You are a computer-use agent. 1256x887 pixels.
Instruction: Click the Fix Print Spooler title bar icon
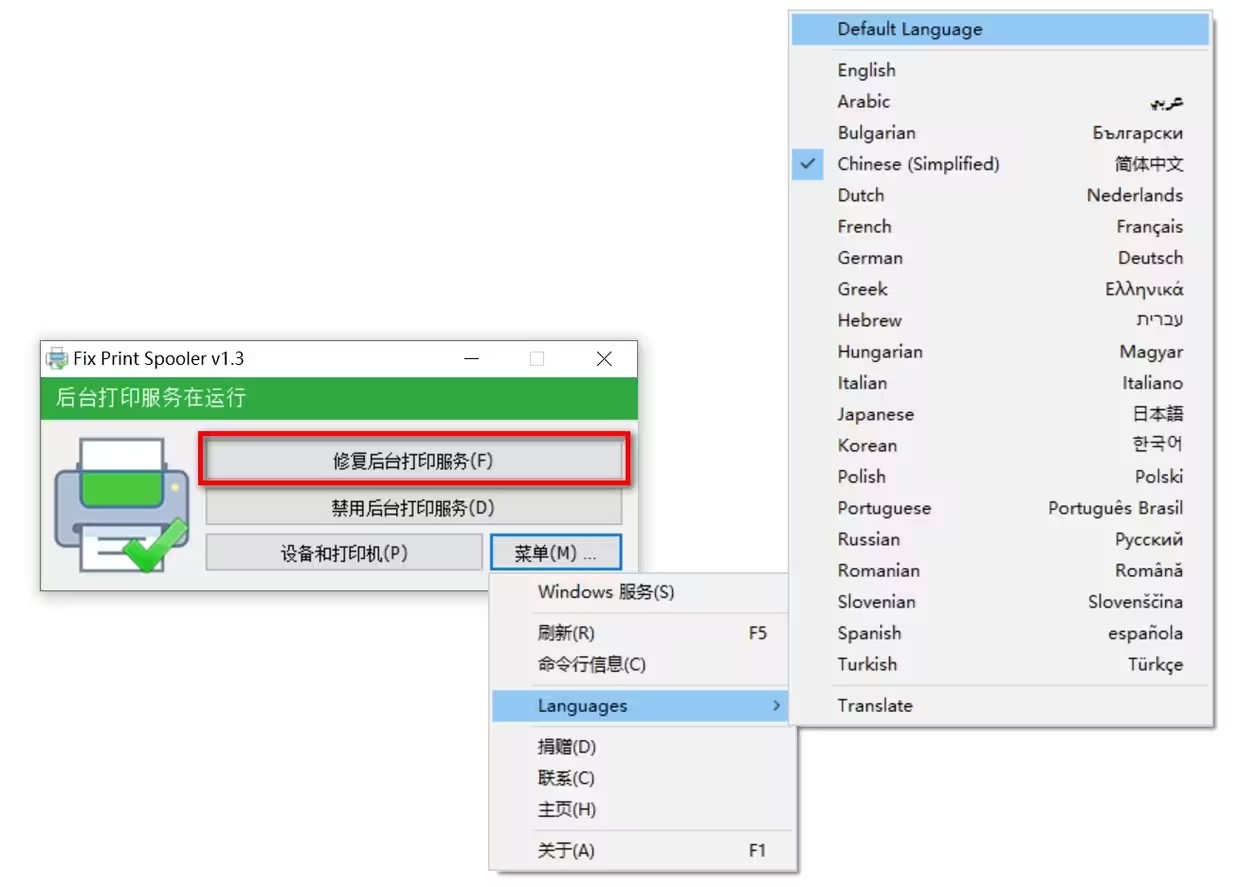pyautogui.click(x=57, y=359)
